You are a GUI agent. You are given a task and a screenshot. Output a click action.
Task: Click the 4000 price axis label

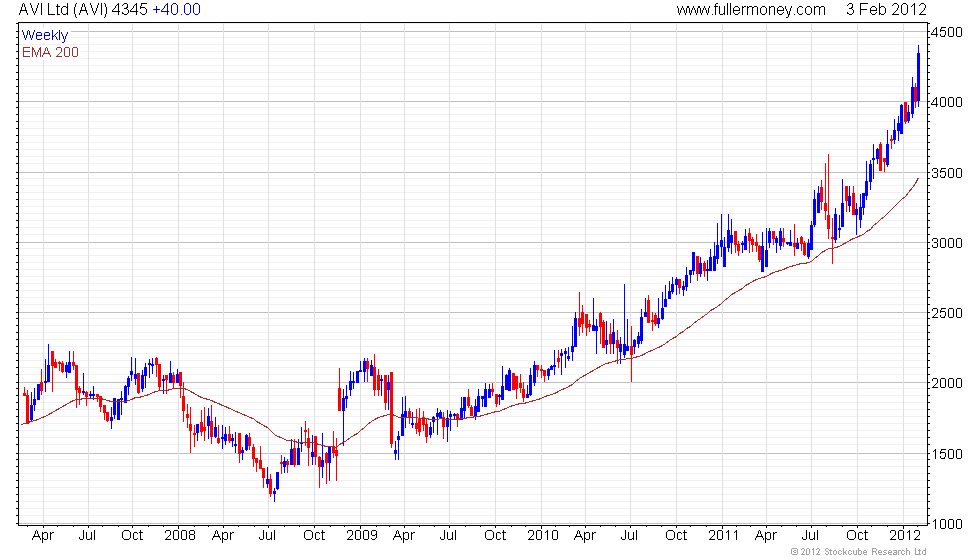tap(946, 103)
